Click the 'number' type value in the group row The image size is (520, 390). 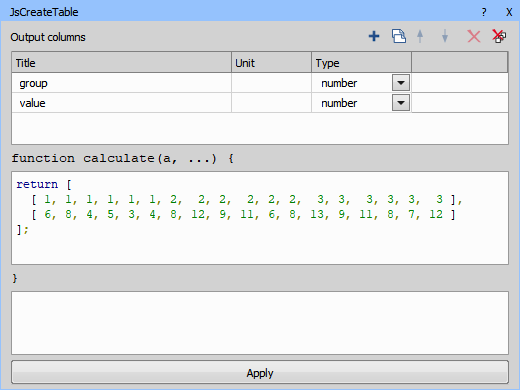339,83
